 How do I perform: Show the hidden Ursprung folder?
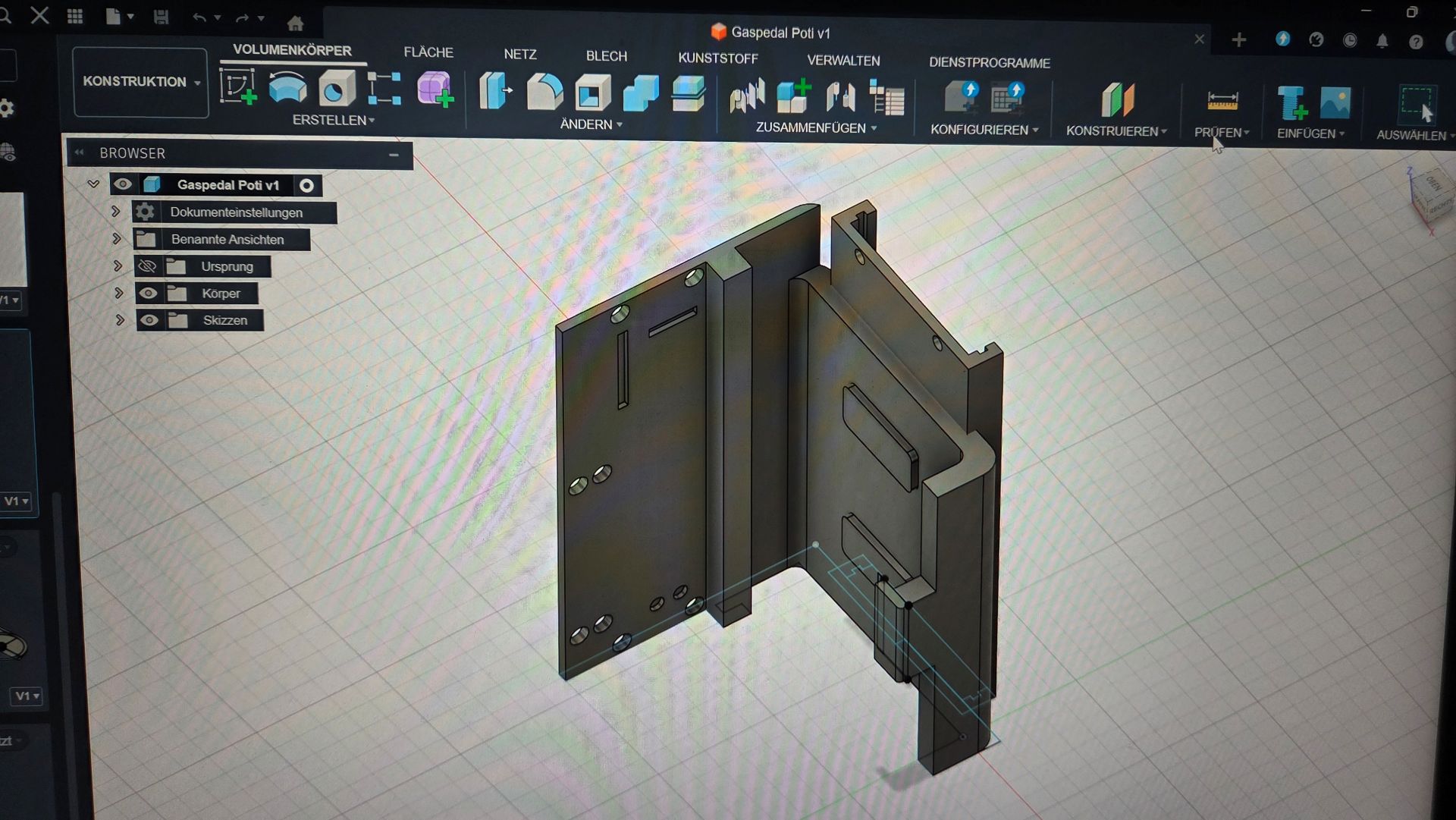click(x=149, y=266)
